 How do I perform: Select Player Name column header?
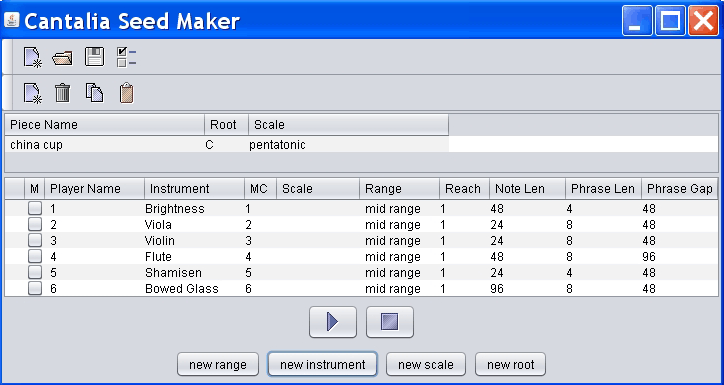pyautogui.click(x=95, y=189)
